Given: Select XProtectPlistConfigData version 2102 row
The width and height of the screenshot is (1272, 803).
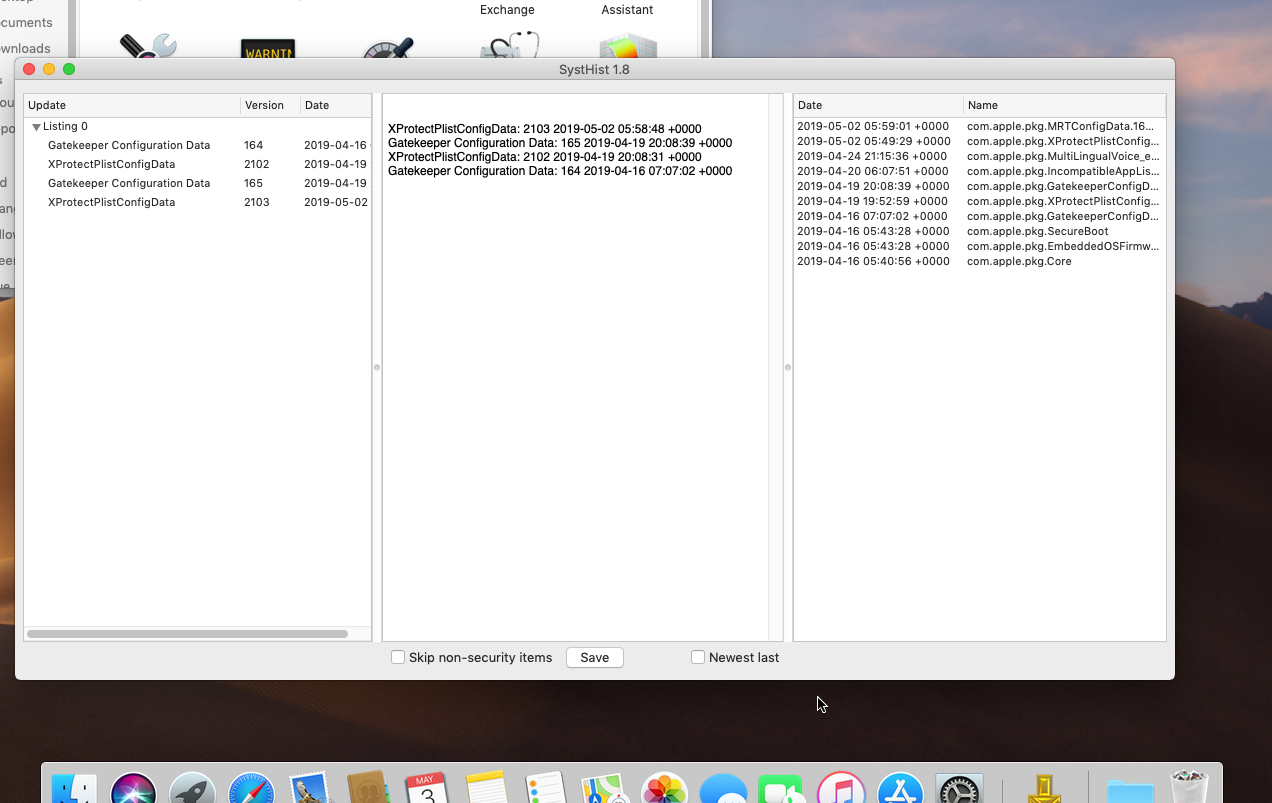Looking at the screenshot, I should [197, 164].
